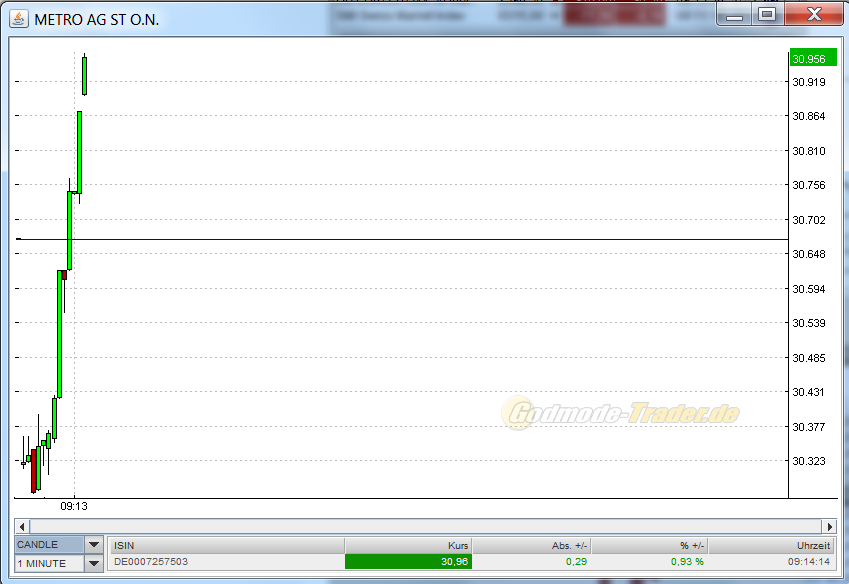Image resolution: width=849 pixels, height=584 pixels.
Task: Click the 30.810 price axis label
Action: tap(809, 151)
